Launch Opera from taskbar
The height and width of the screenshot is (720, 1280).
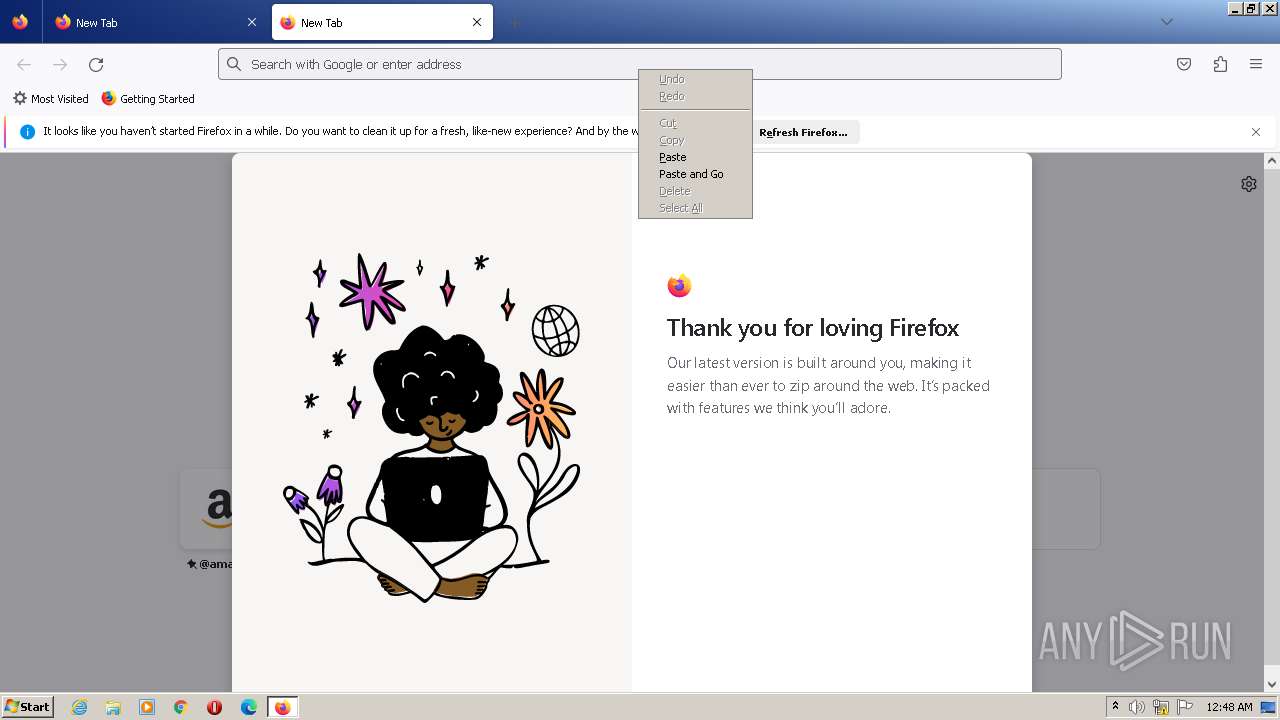[215, 707]
